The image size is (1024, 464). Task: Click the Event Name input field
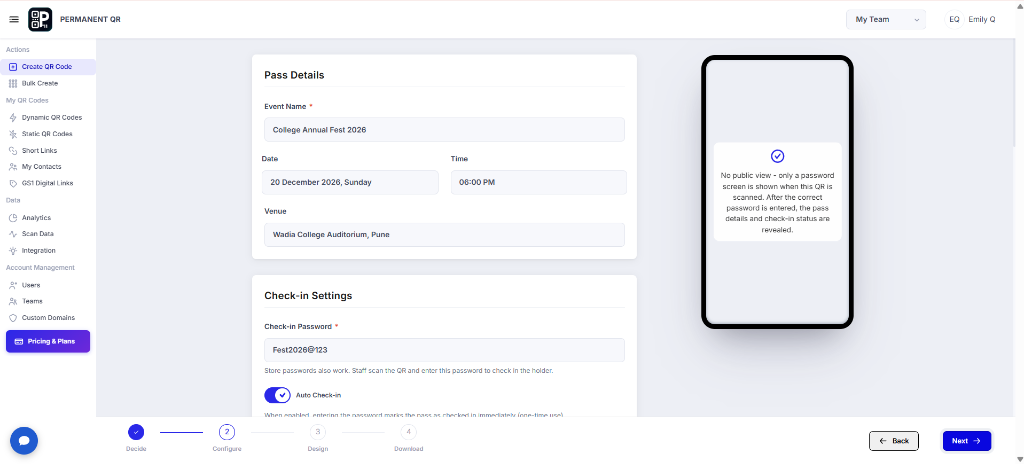pos(444,129)
